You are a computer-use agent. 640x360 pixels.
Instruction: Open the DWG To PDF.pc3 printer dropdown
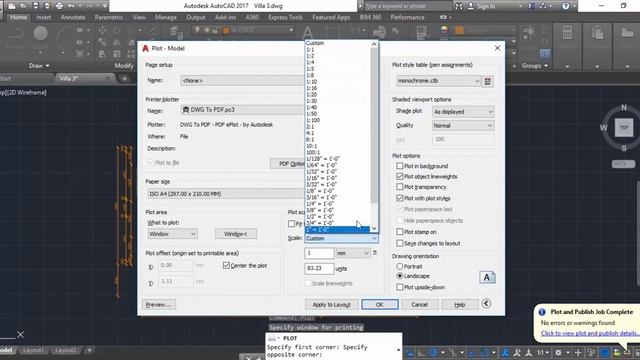[x=242, y=110]
